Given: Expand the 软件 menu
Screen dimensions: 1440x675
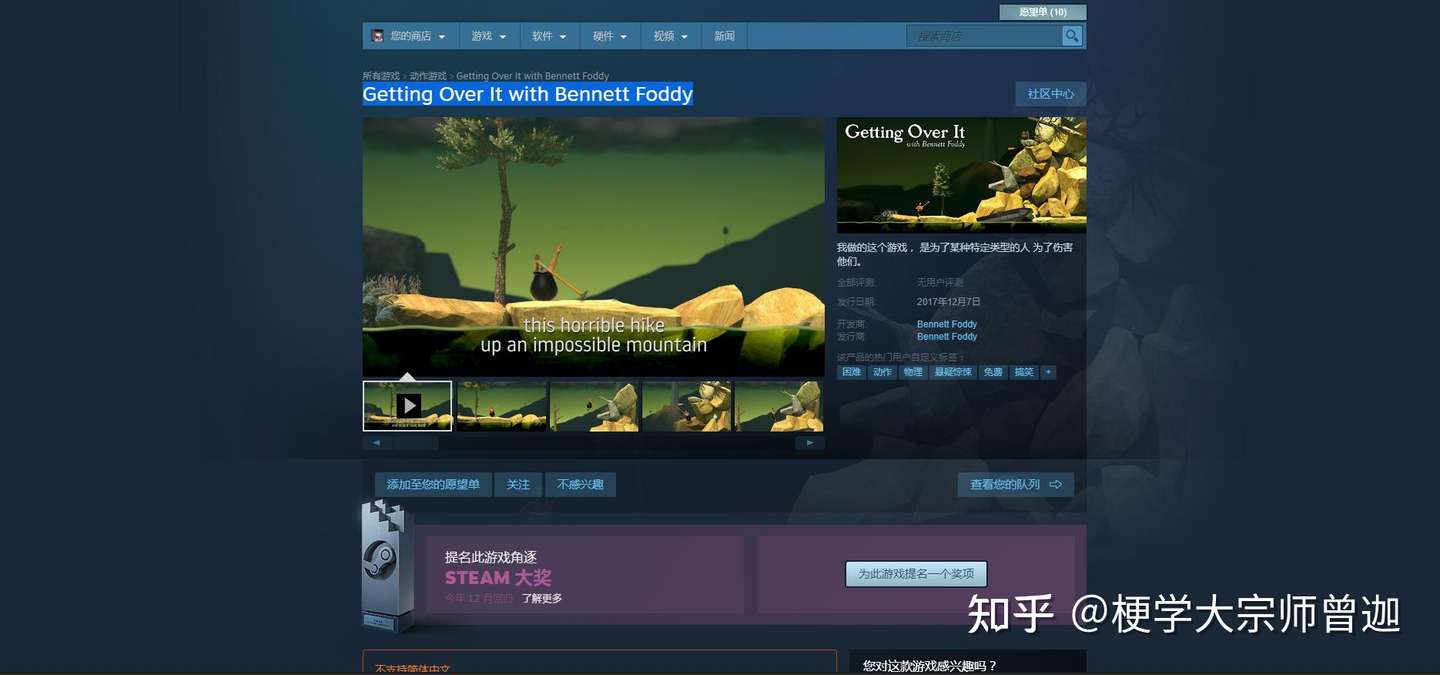Looking at the screenshot, I should 549,36.
